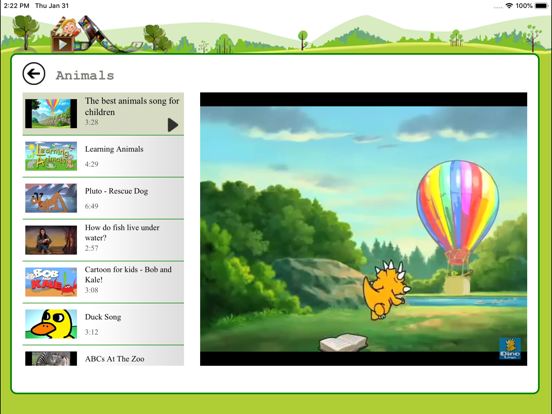Open thumbnail of The best animals song for children
The height and width of the screenshot is (414, 552).
coord(51,113)
